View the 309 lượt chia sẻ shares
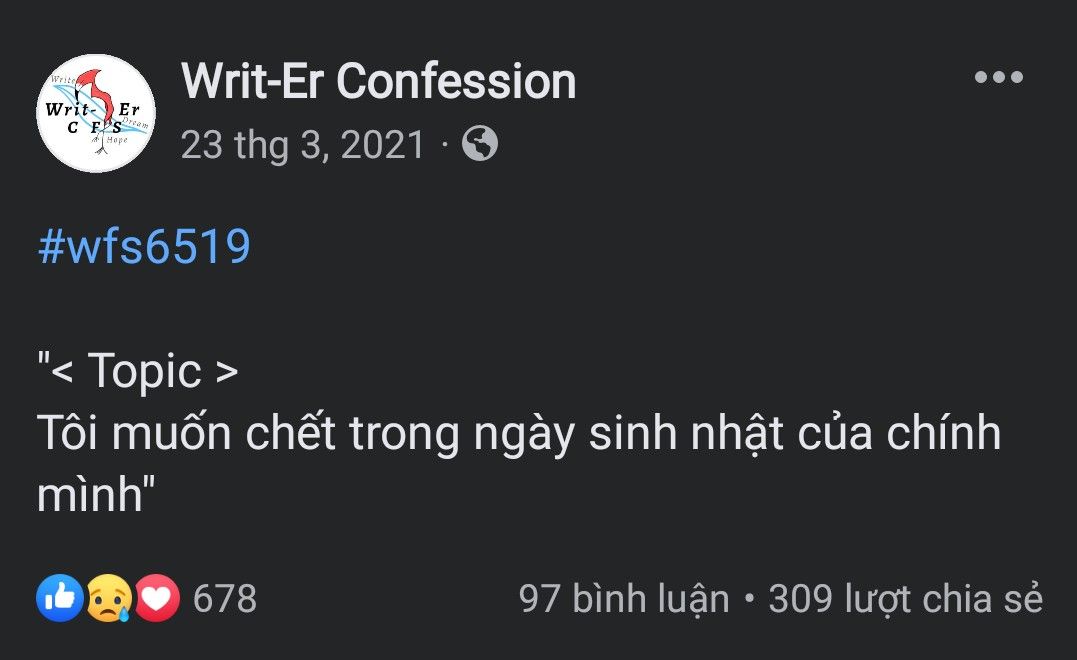This screenshot has width=1077, height=660. 905,599
